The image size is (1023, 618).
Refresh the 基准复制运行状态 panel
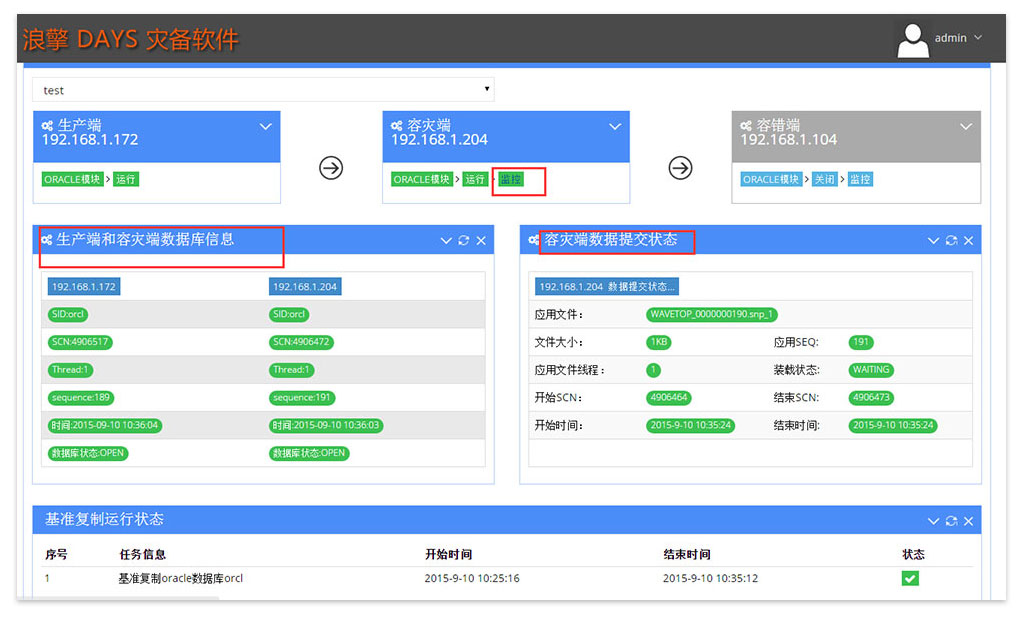pos(951,521)
